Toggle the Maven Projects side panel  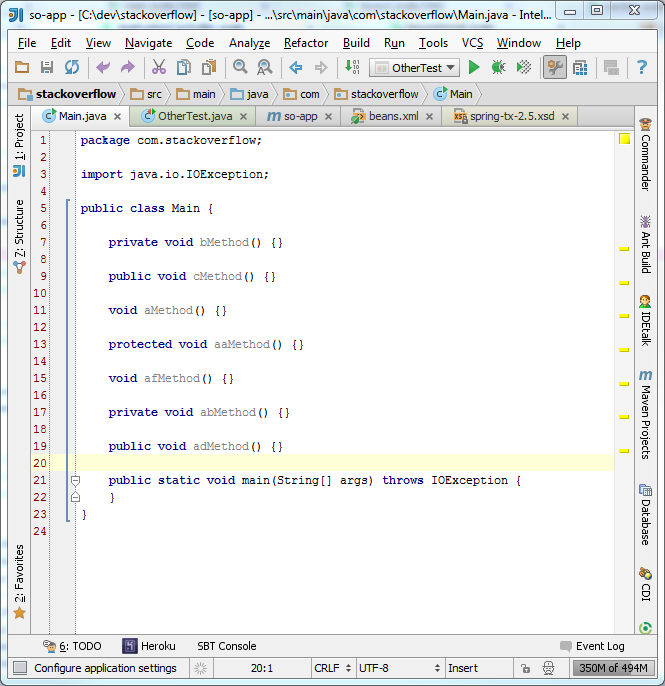click(645, 415)
